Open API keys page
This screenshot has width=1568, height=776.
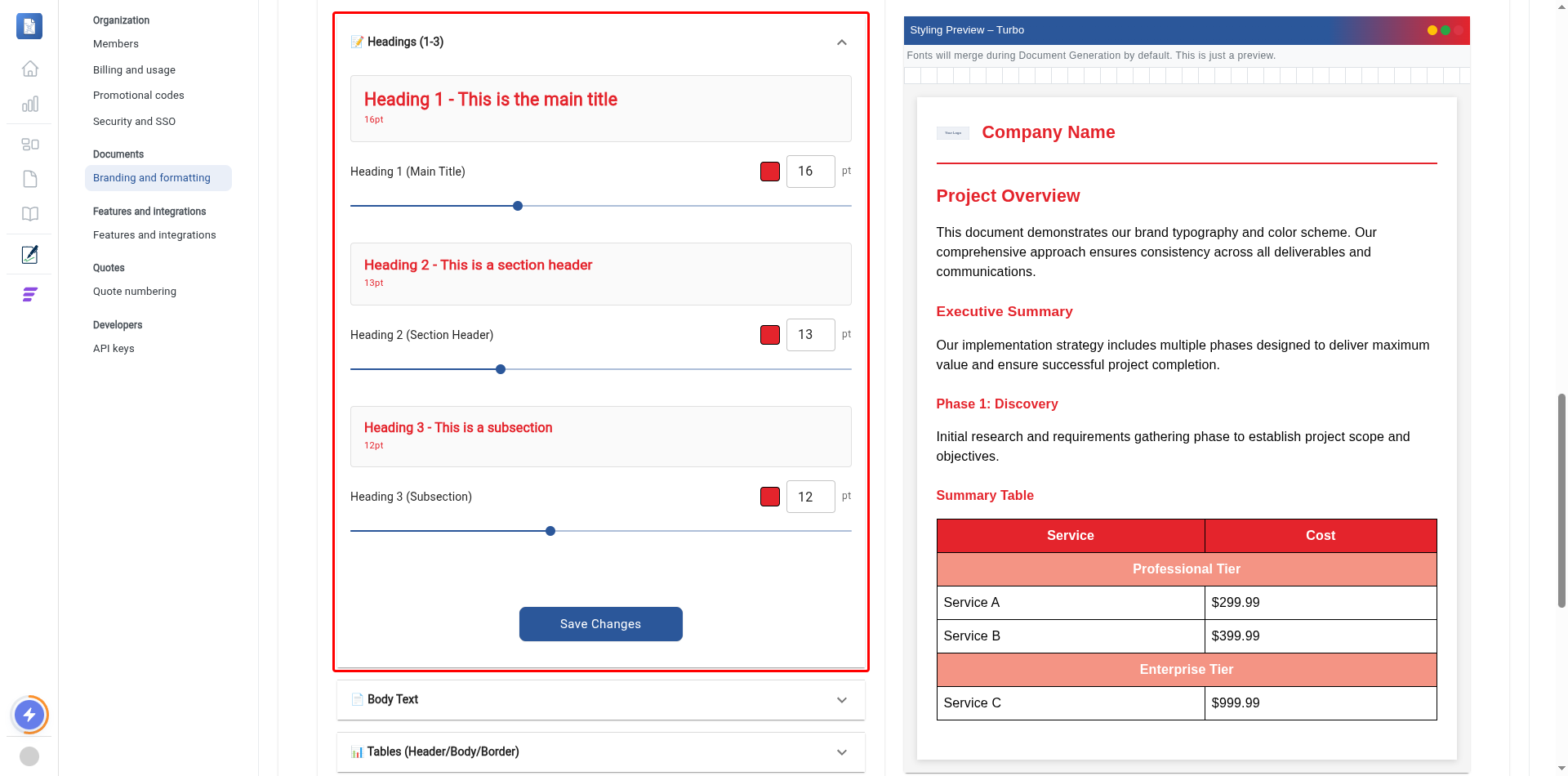[x=114, y=349]
